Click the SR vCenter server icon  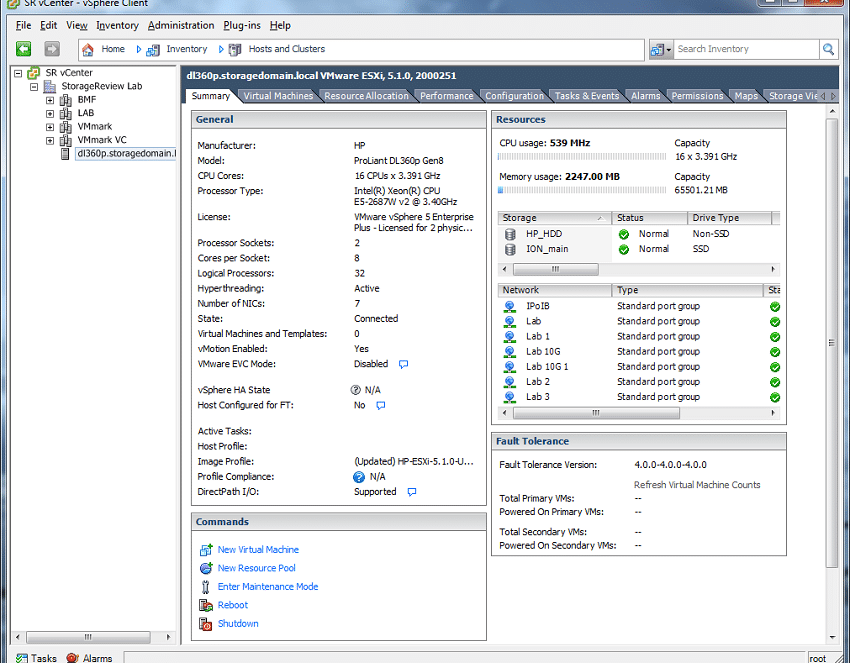click(34, 73)
